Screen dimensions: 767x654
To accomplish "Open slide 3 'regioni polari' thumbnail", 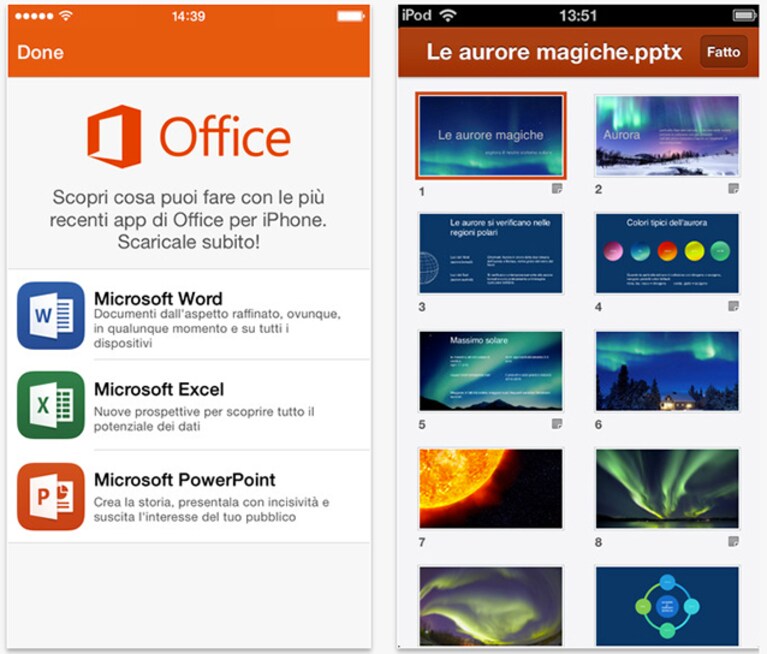I will tap(491, 253).
